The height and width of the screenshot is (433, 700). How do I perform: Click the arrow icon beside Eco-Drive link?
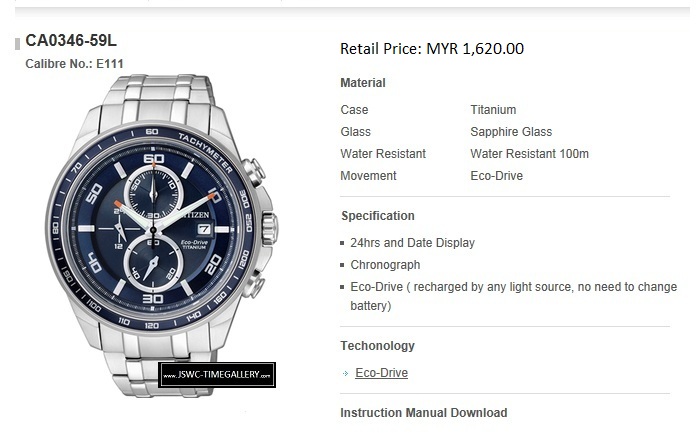click(345, 373)
